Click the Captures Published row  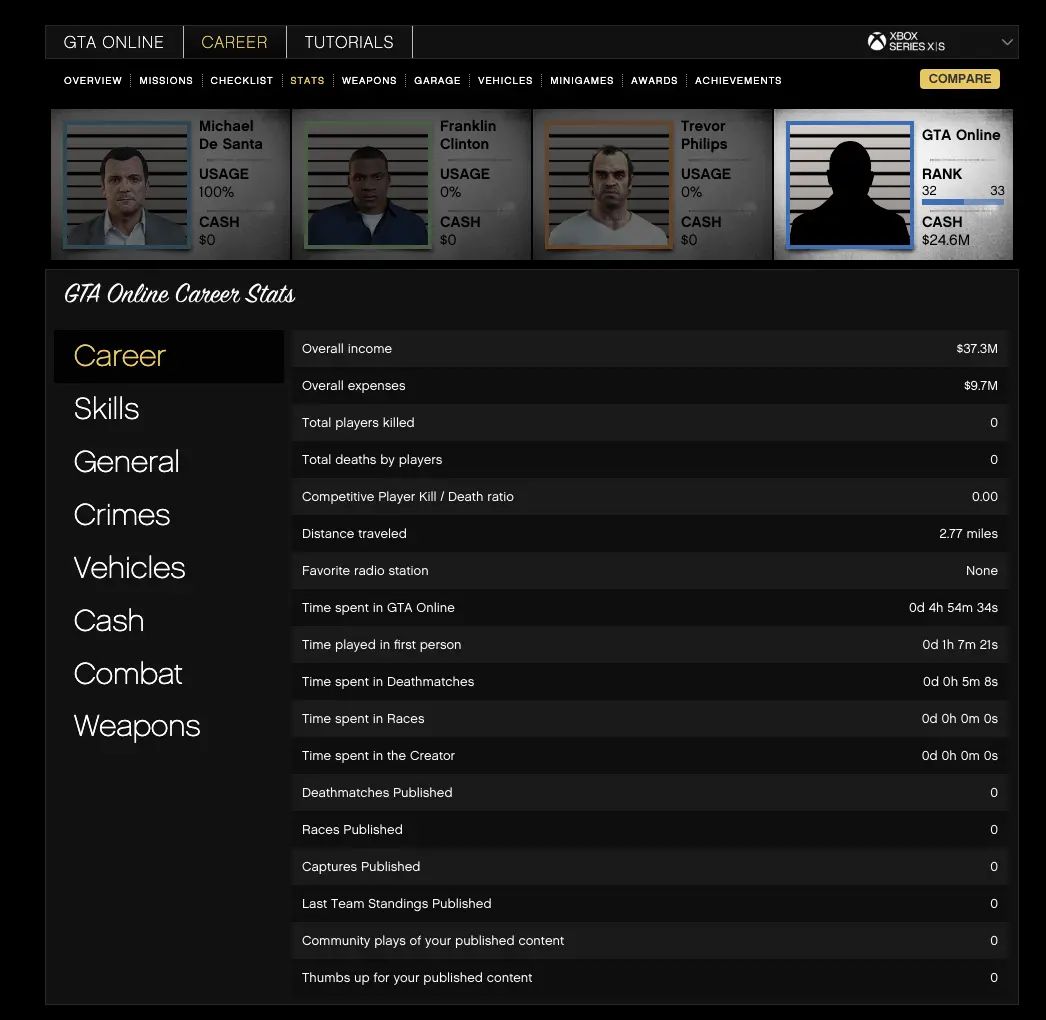649,867
